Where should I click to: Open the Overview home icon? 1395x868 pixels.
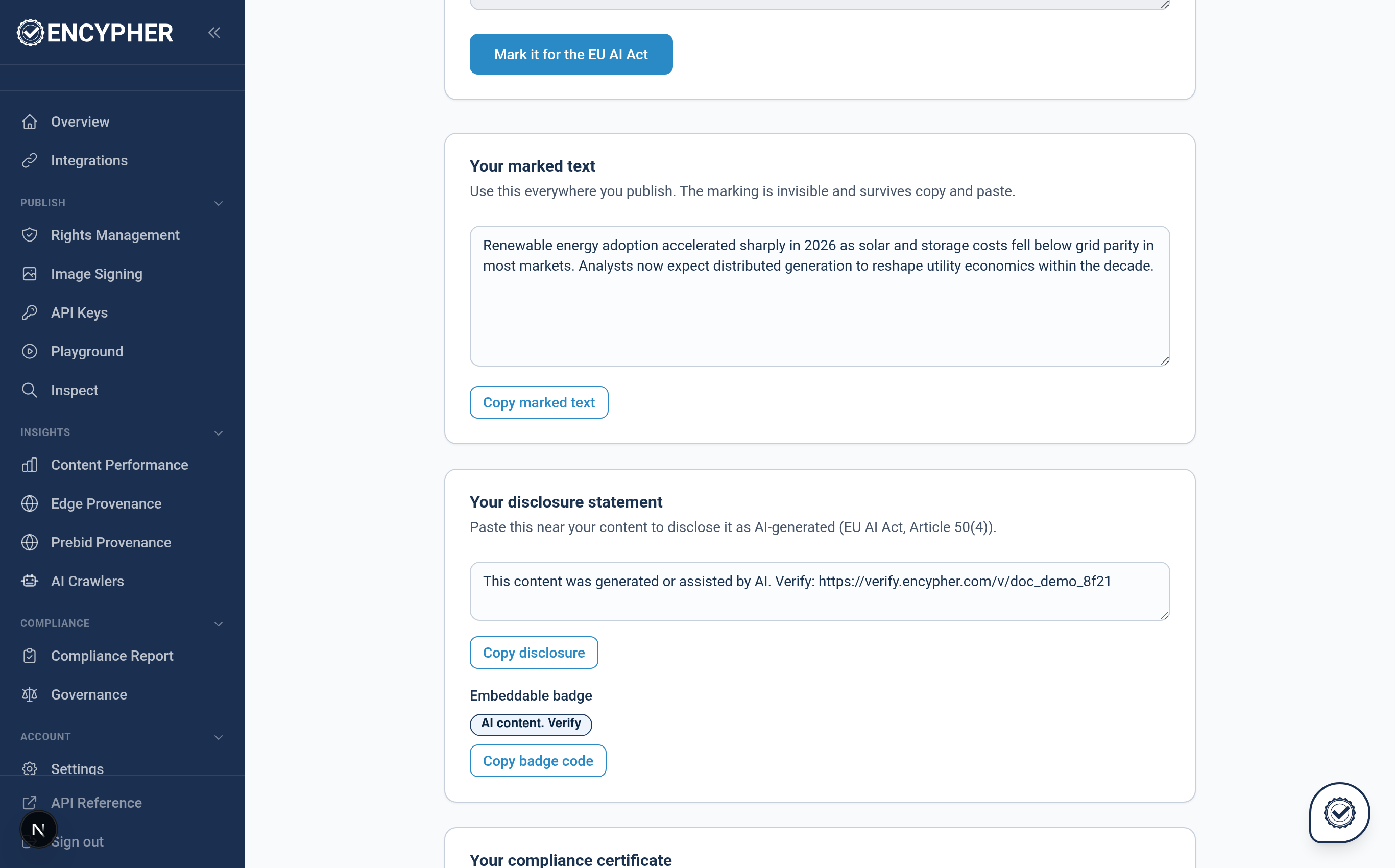30,122
